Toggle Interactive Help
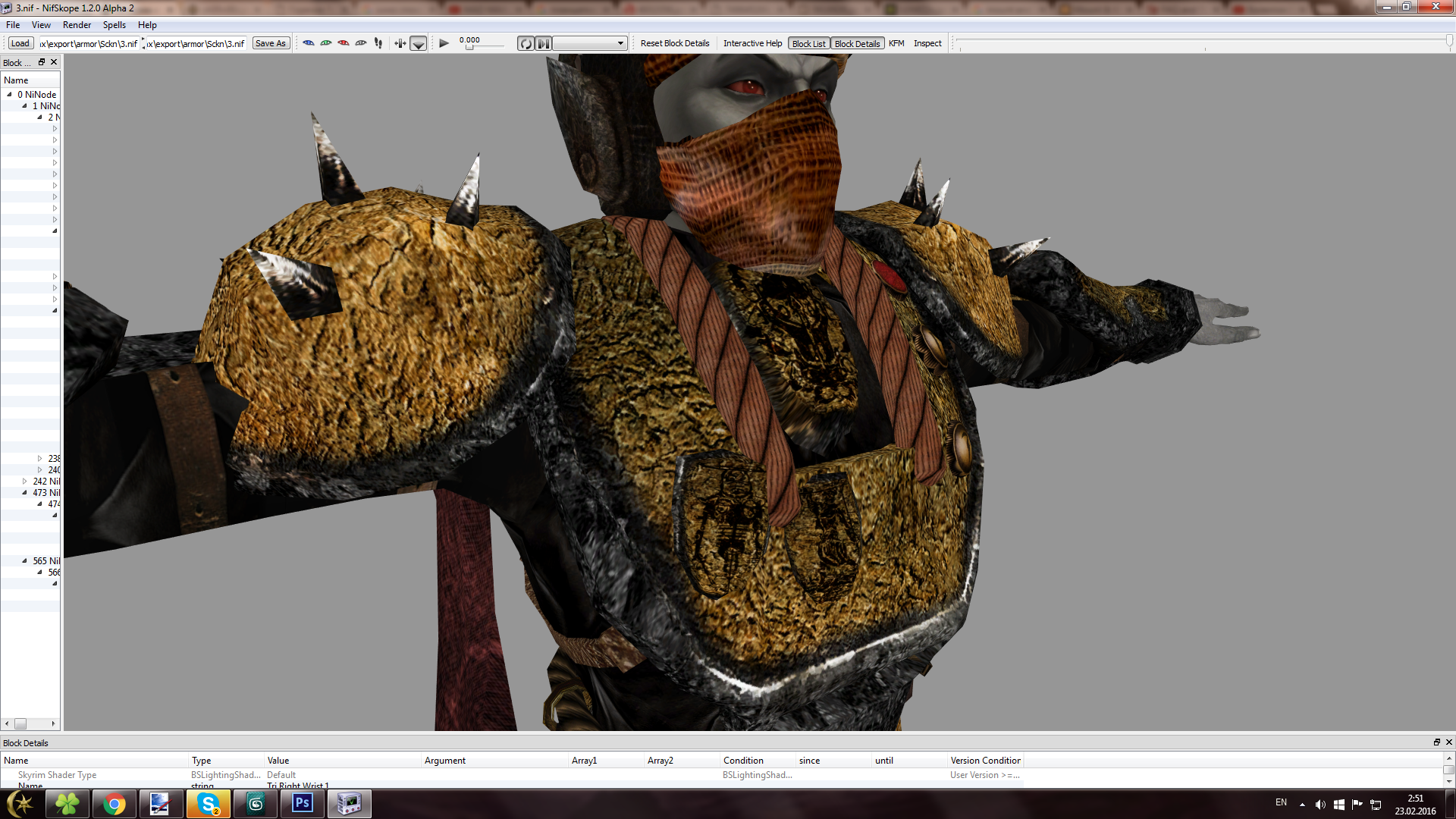 pos(752,43)
